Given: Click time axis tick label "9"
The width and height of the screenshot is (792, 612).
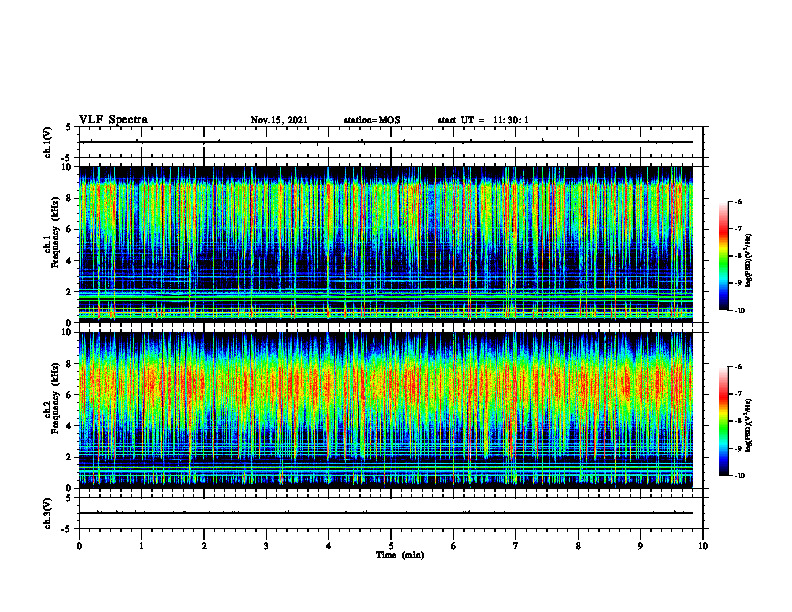Looking at the screenshot, I should 640,546.
